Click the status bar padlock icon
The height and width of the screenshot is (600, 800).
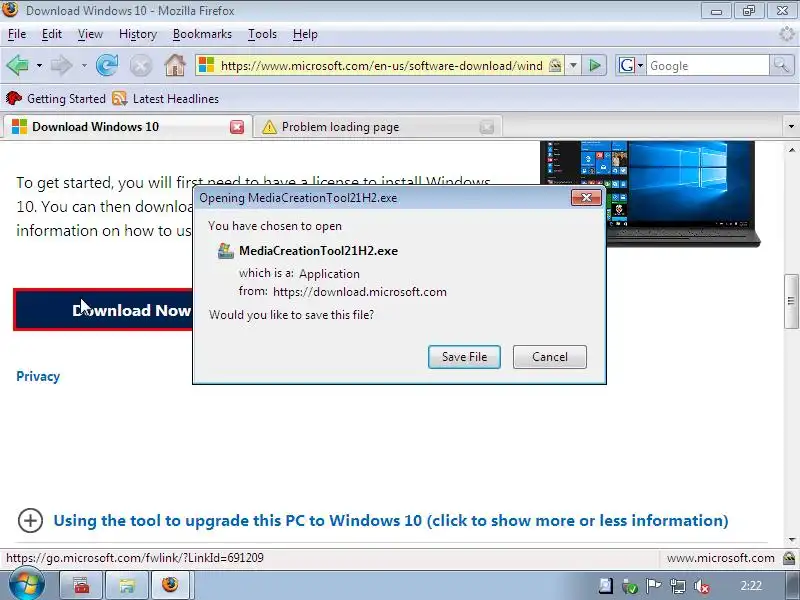click(789, 558)
